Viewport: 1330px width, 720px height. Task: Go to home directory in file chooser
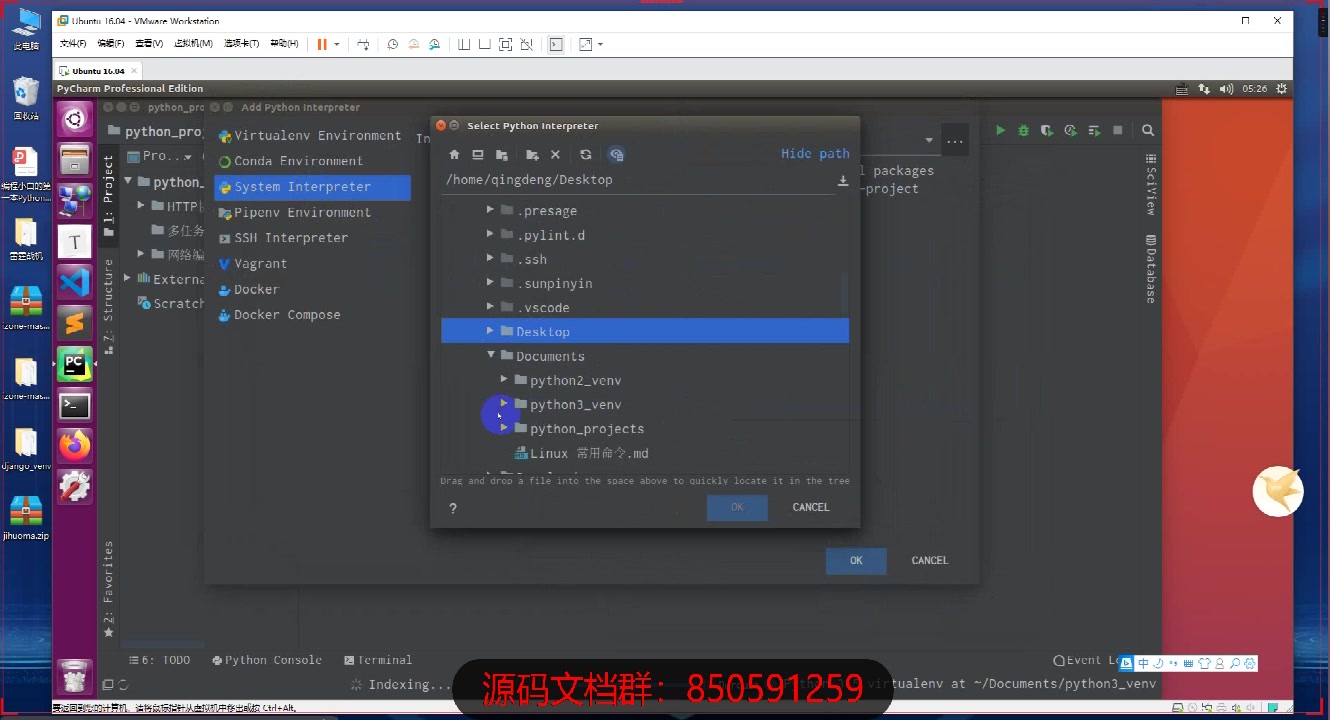pos(454,155)
